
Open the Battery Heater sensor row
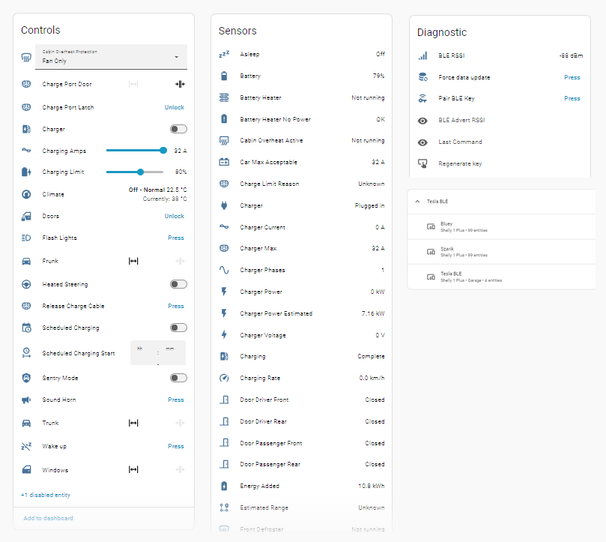[x=302, y=97]
